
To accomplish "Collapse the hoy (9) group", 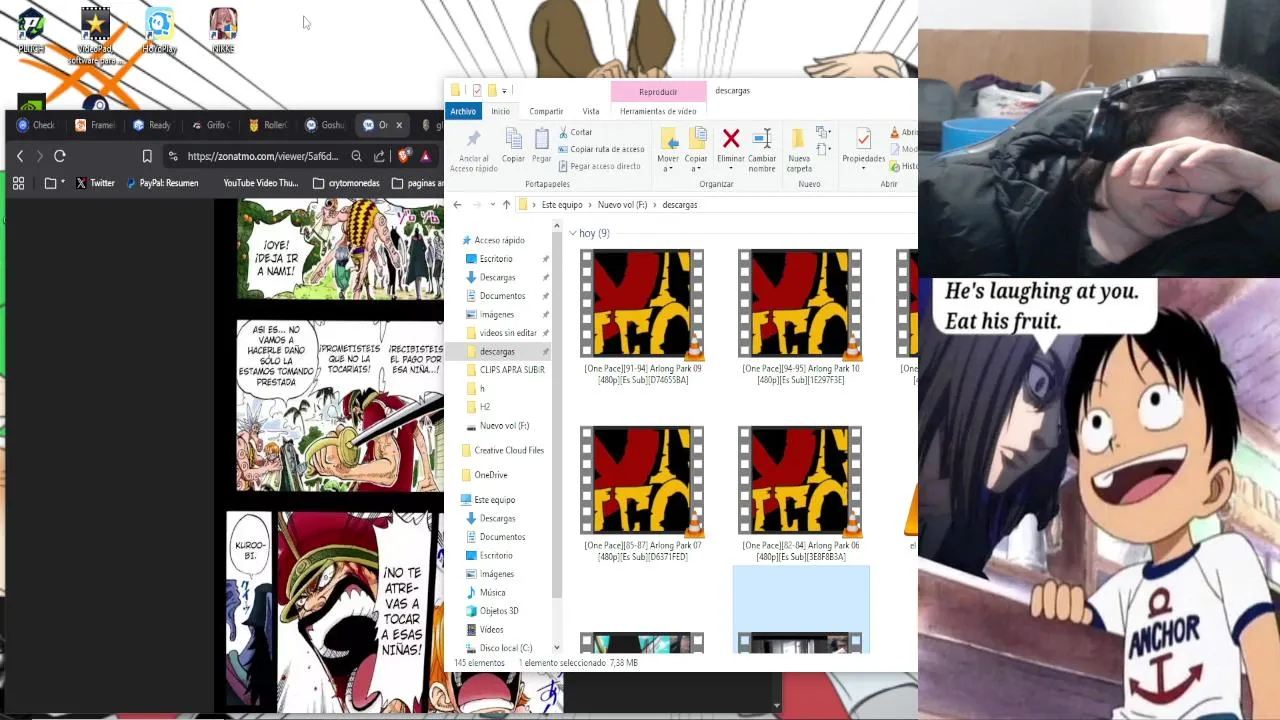I will (x=572, y=233).
